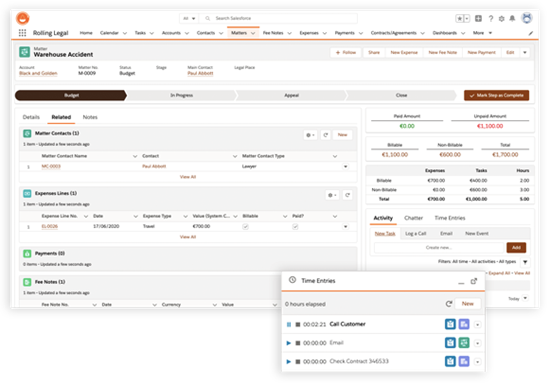Open the help question mark icon
Image resolution: width=550 pixels, height=386 pixels.
pyautogui.click(x=491, y=19)
